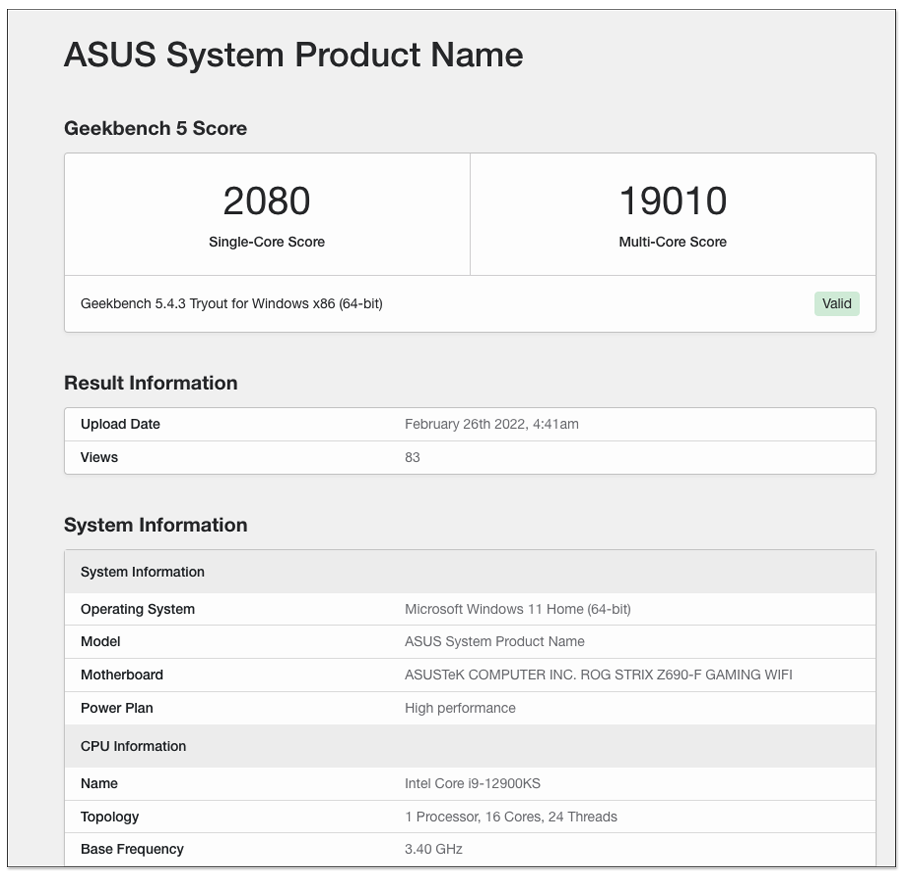Viewport: 903px width, 877px height.
Task: Click the multi-core score 19010
Action: 673,201
